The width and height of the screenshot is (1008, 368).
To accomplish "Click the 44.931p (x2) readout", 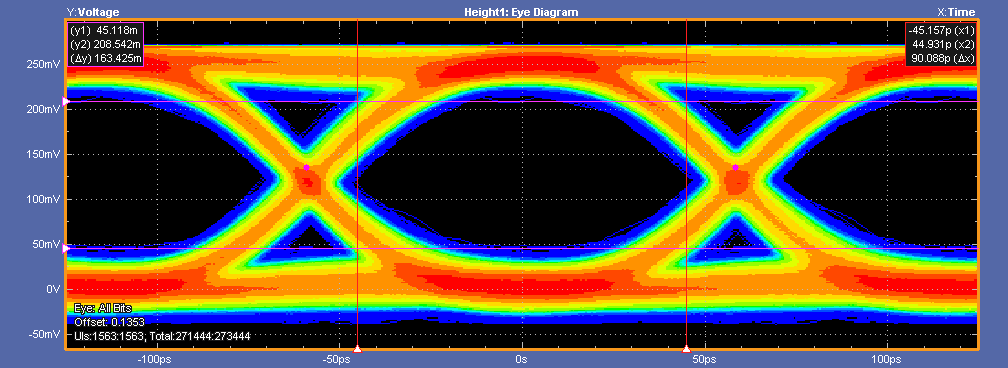I will [x=944, y=44].
